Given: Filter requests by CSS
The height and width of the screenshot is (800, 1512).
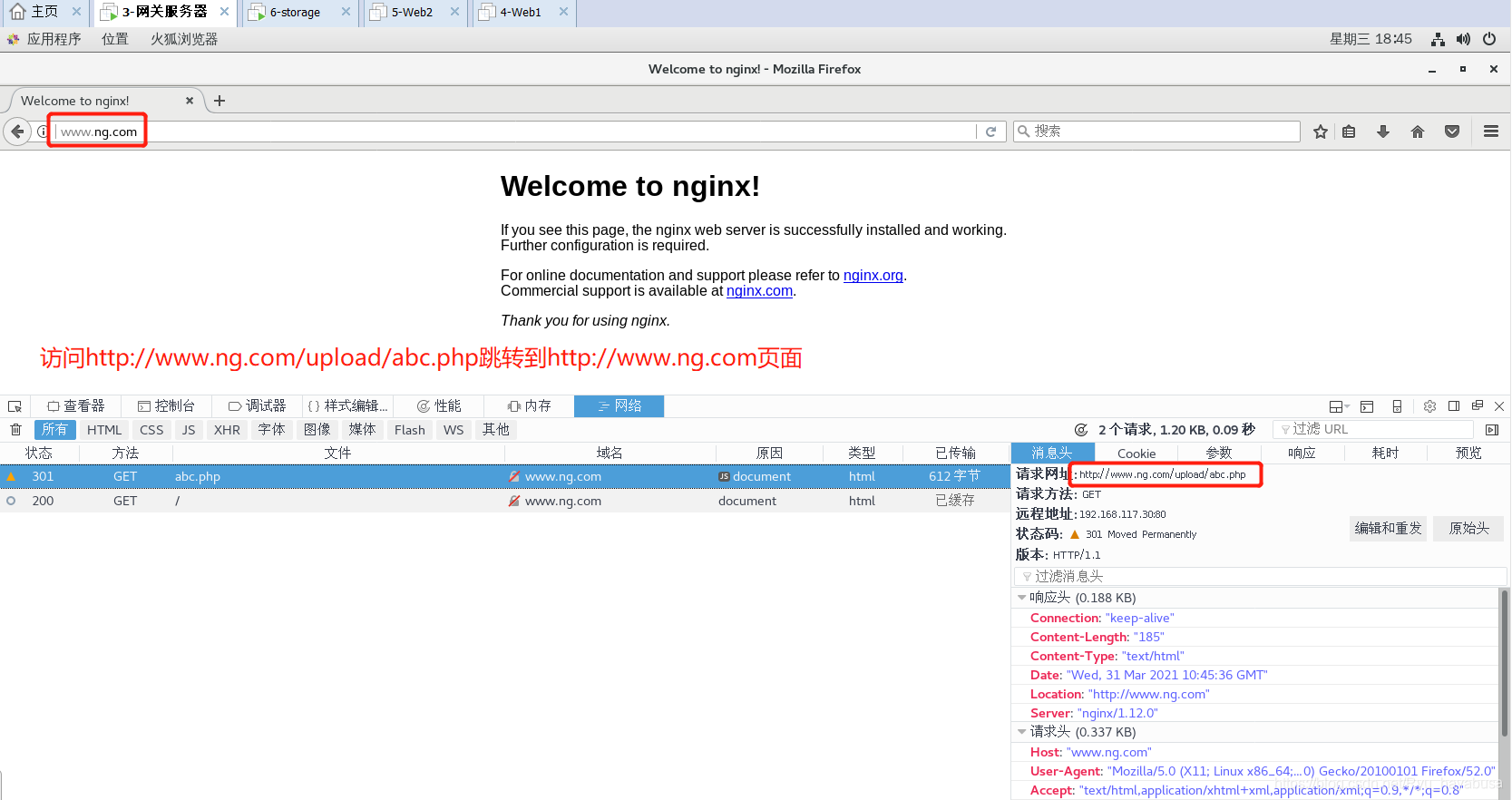Looking at the screenshot, I should [151, 430].
